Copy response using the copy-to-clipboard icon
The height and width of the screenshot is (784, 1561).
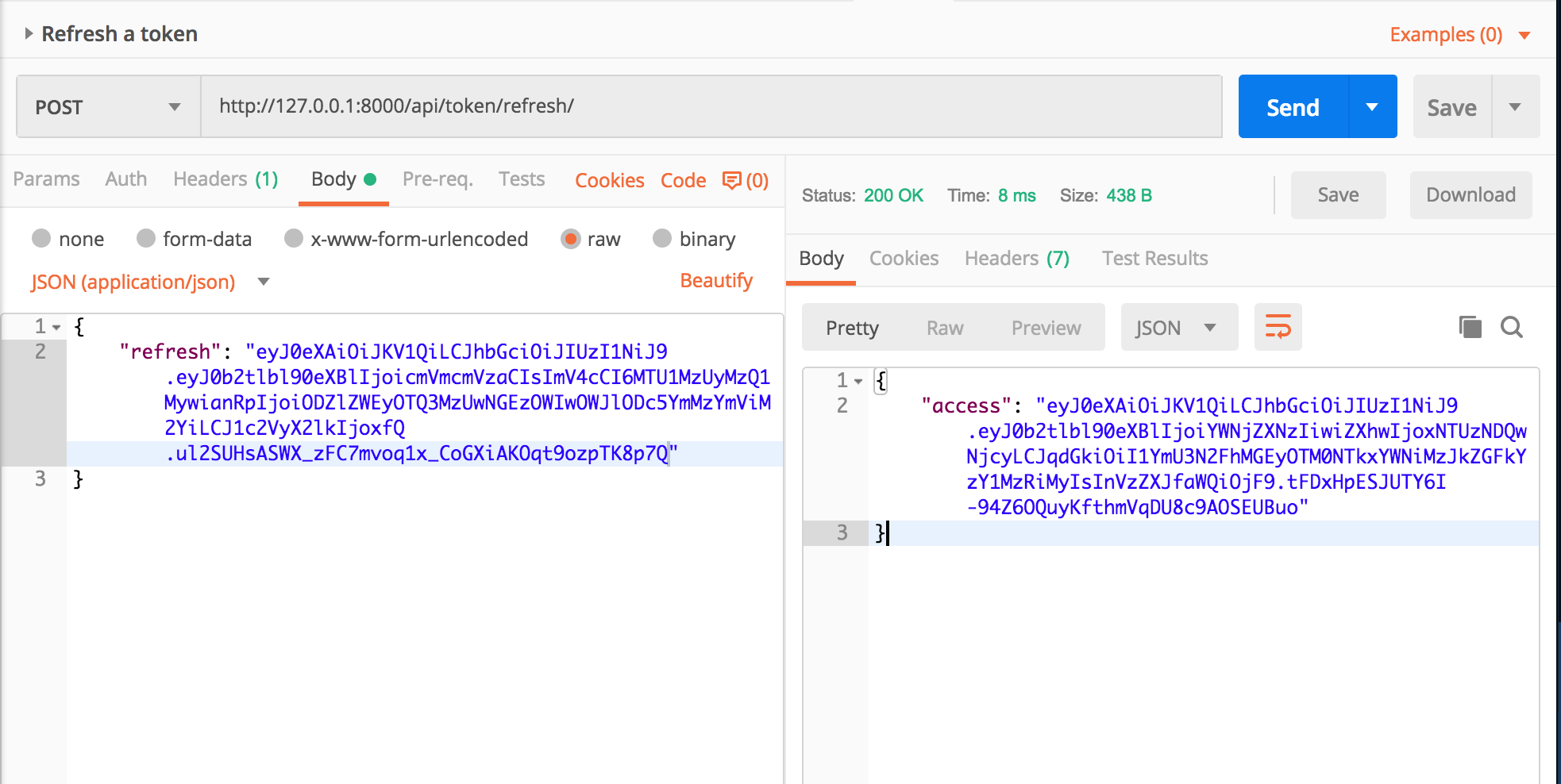pos(1470,327)
